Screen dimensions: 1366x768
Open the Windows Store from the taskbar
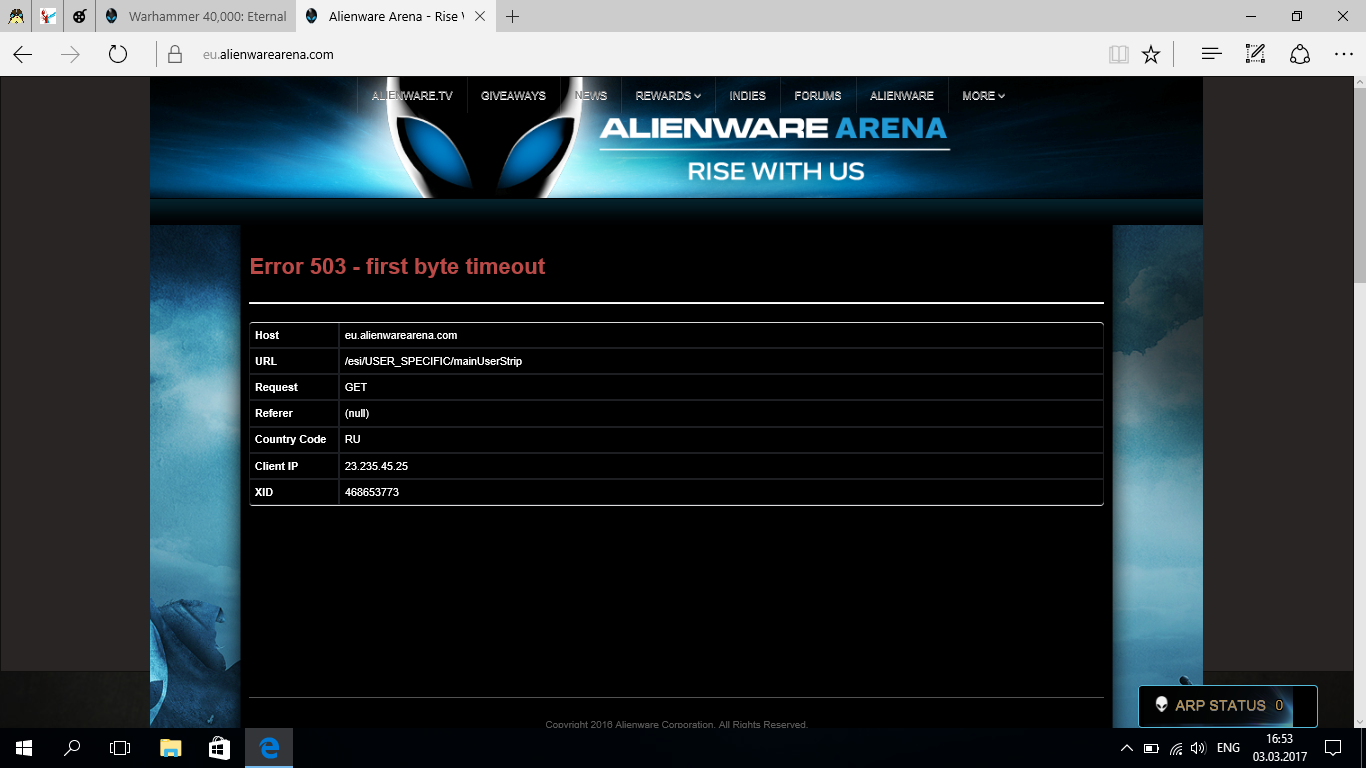pyautogui.click(x=220, y=747)
